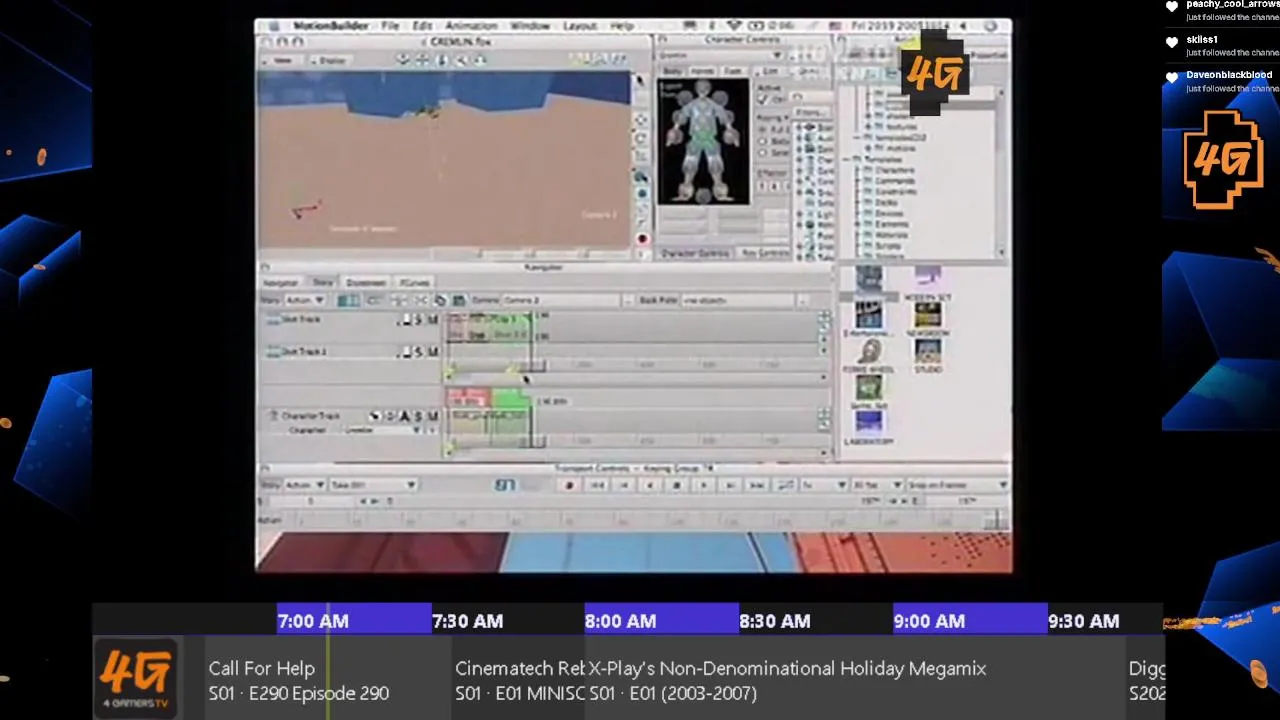The height and width of the screenshot is (720, 1280).
Task: Switch to the FCurves tab
Action: 415,282
